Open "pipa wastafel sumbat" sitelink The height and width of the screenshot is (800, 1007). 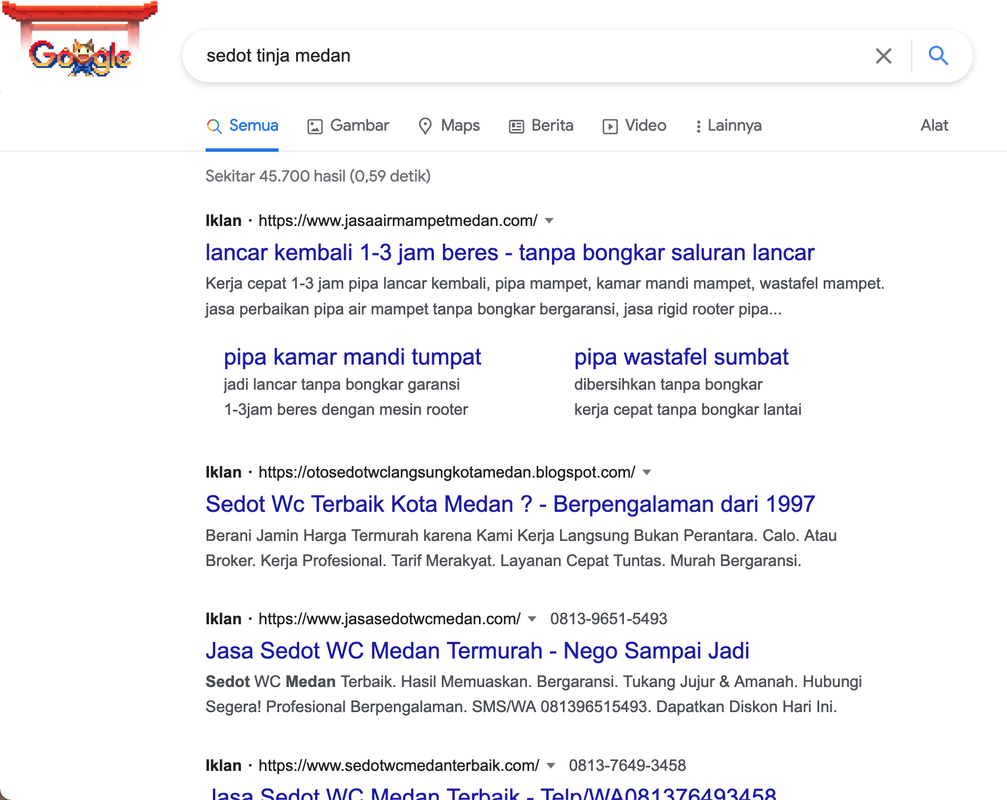pyautogui.click(x=681, y=357)
